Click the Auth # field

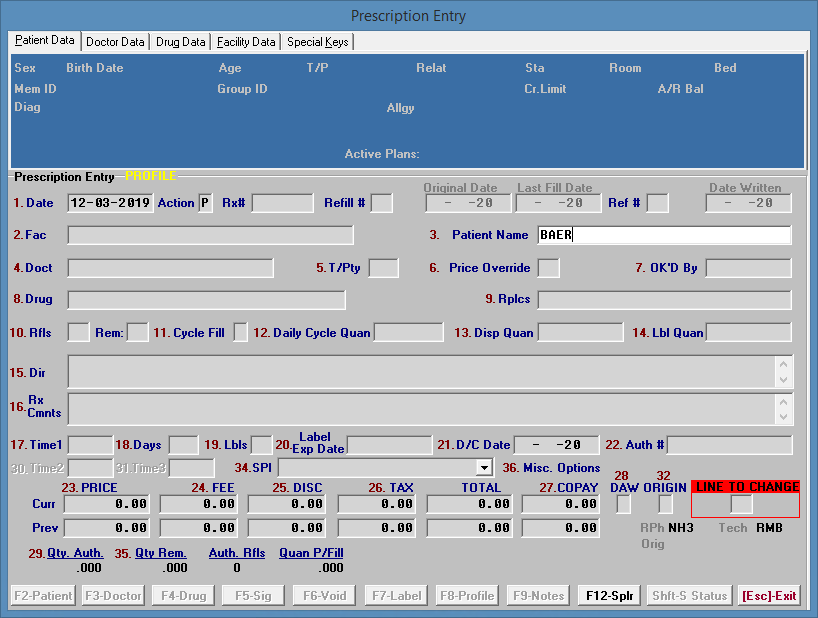729,444
